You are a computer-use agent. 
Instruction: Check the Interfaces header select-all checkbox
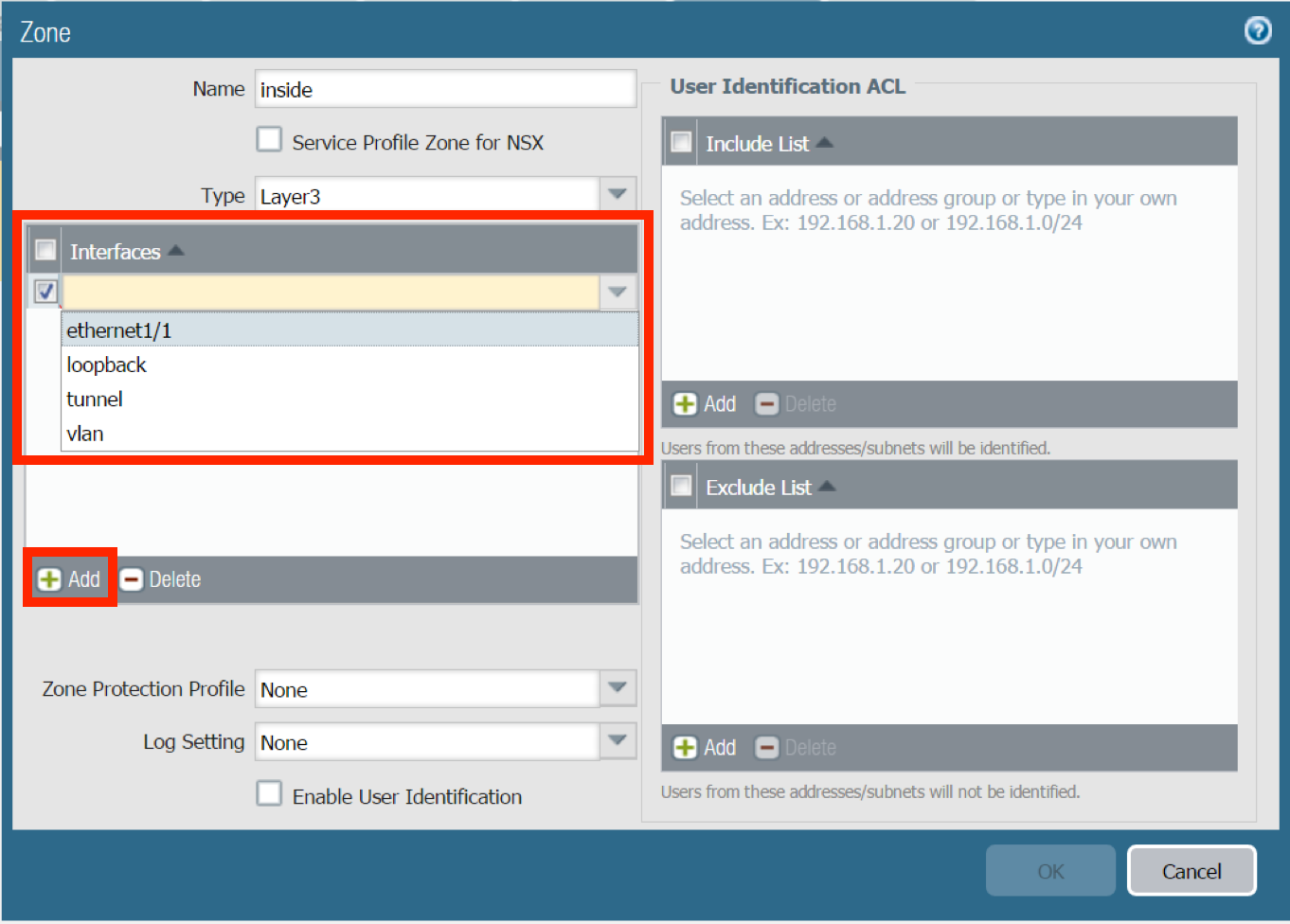pos(45,250)
